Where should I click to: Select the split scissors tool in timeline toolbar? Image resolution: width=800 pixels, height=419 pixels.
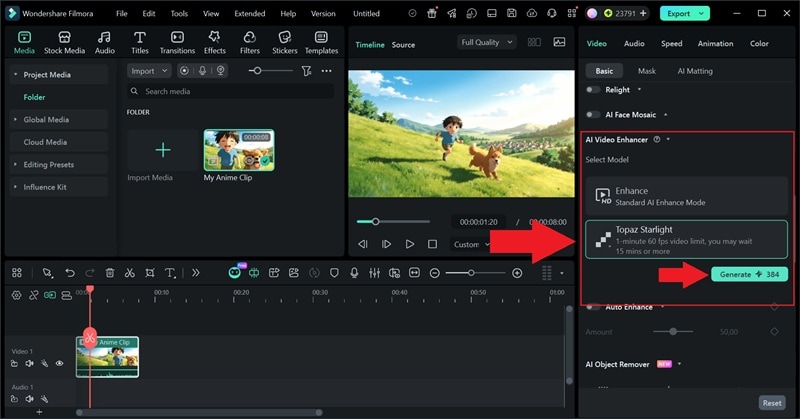tap(129, 273)
